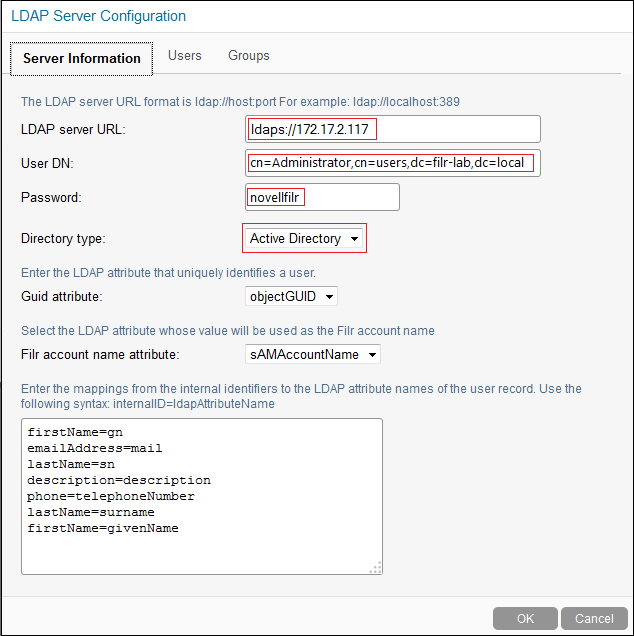Switch to the Users tab
Viewport: 634px width, 636px height.
[x=185, y=56]
